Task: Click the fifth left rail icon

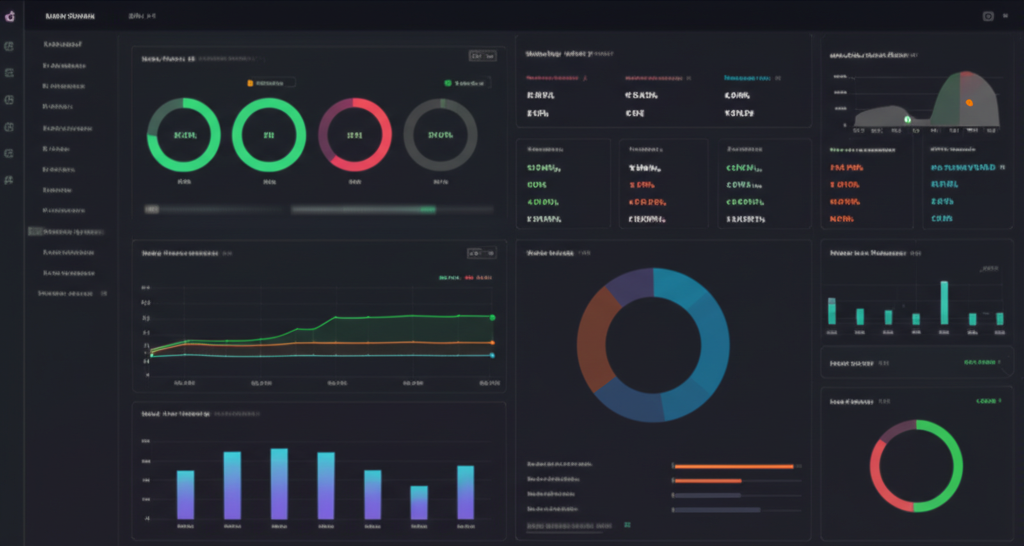Action: click(10, 153)
